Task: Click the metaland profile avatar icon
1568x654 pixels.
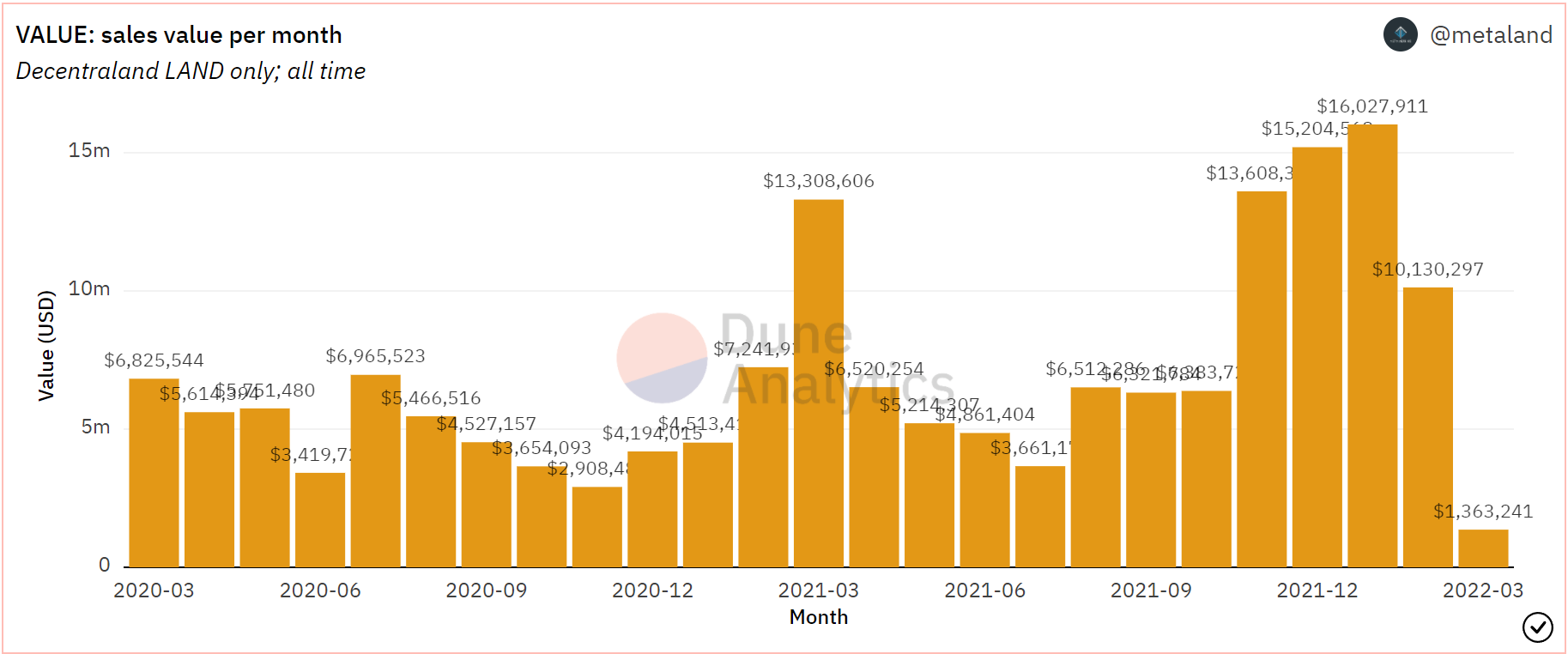Action: pos(1400,35)
